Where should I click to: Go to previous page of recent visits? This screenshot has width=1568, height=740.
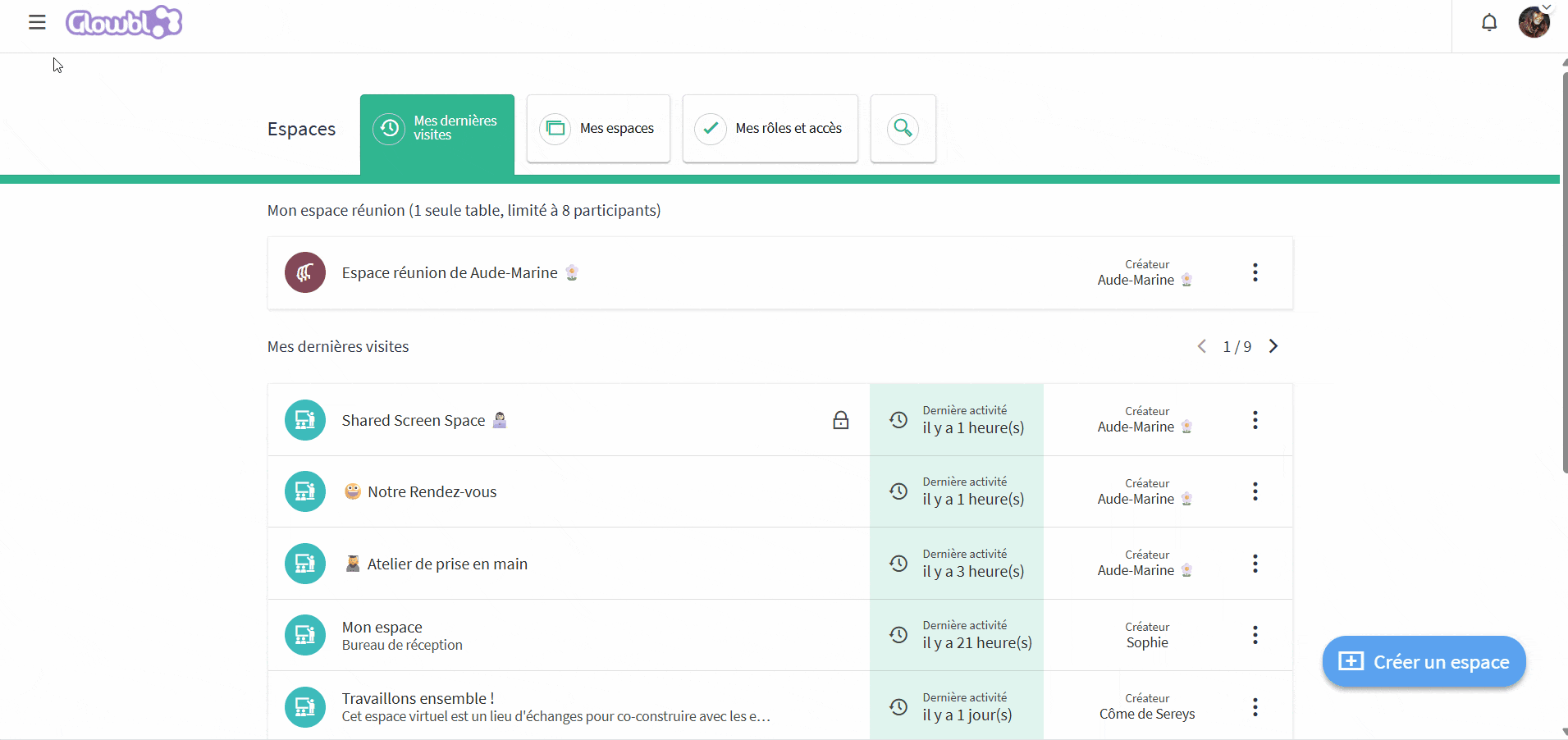(1202, 346)
